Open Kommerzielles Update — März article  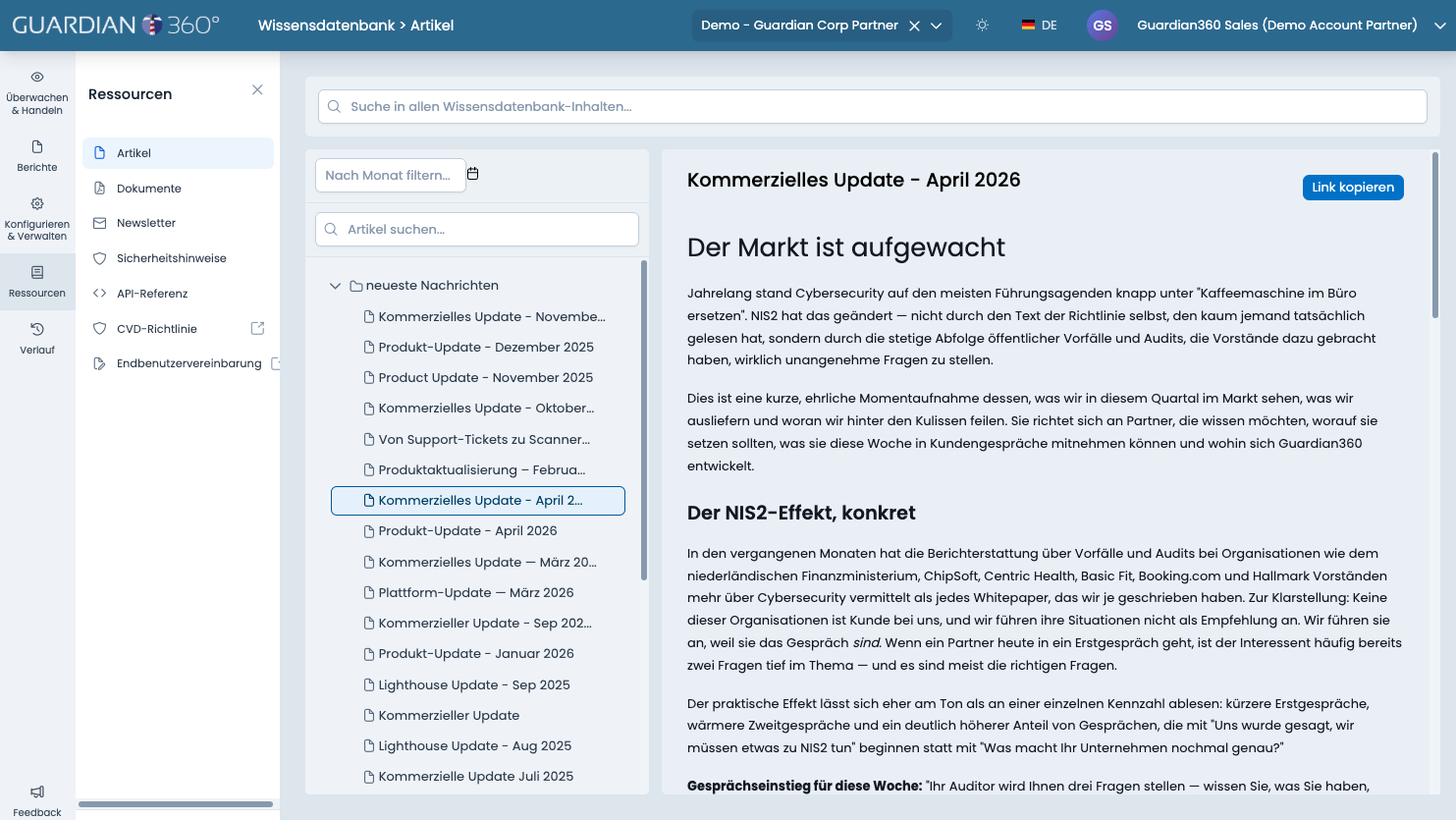click(x=478, y=562)
